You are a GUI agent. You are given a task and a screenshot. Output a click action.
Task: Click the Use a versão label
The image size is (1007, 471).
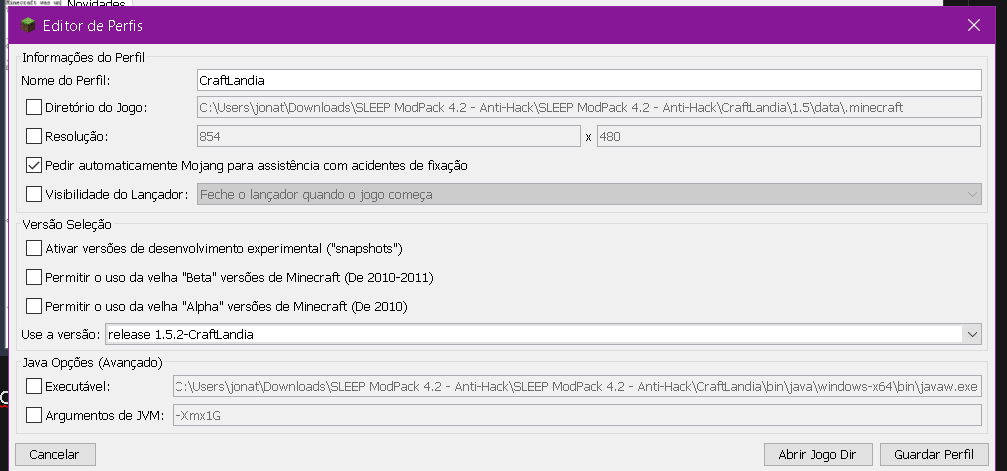point(60,334)
